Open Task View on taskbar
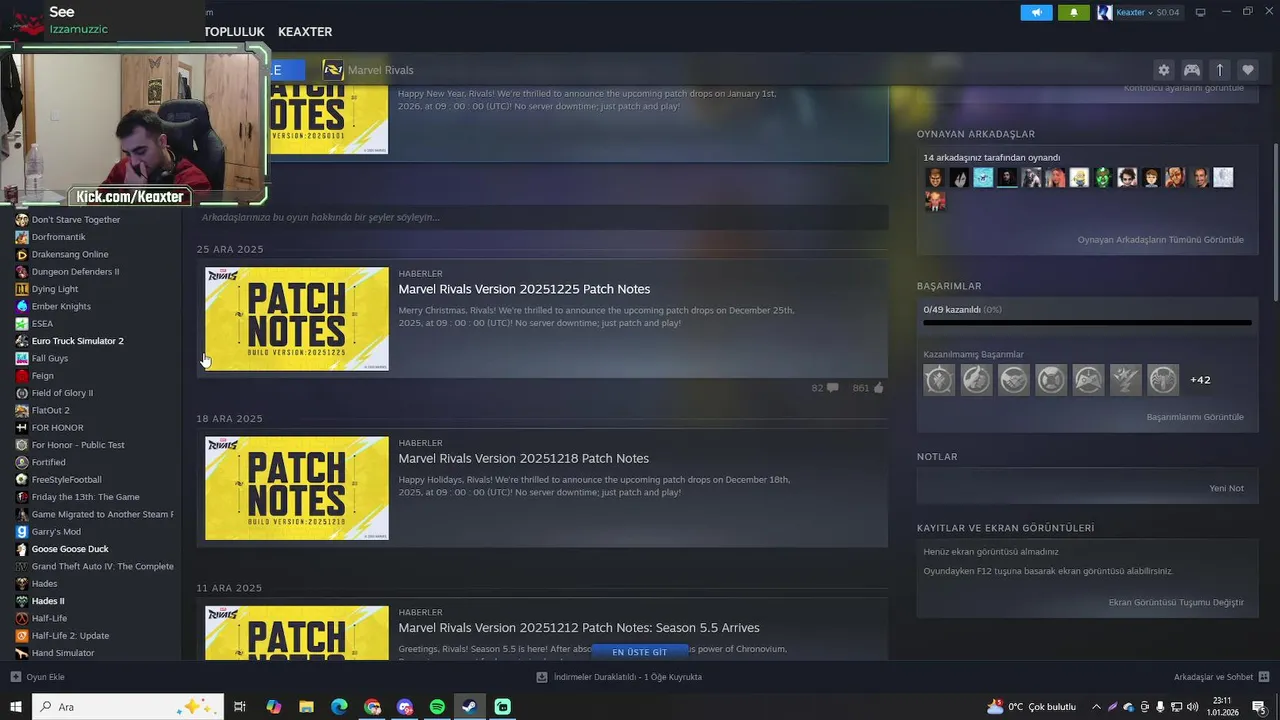1280x720 pixels. click(x=240, y=707)
